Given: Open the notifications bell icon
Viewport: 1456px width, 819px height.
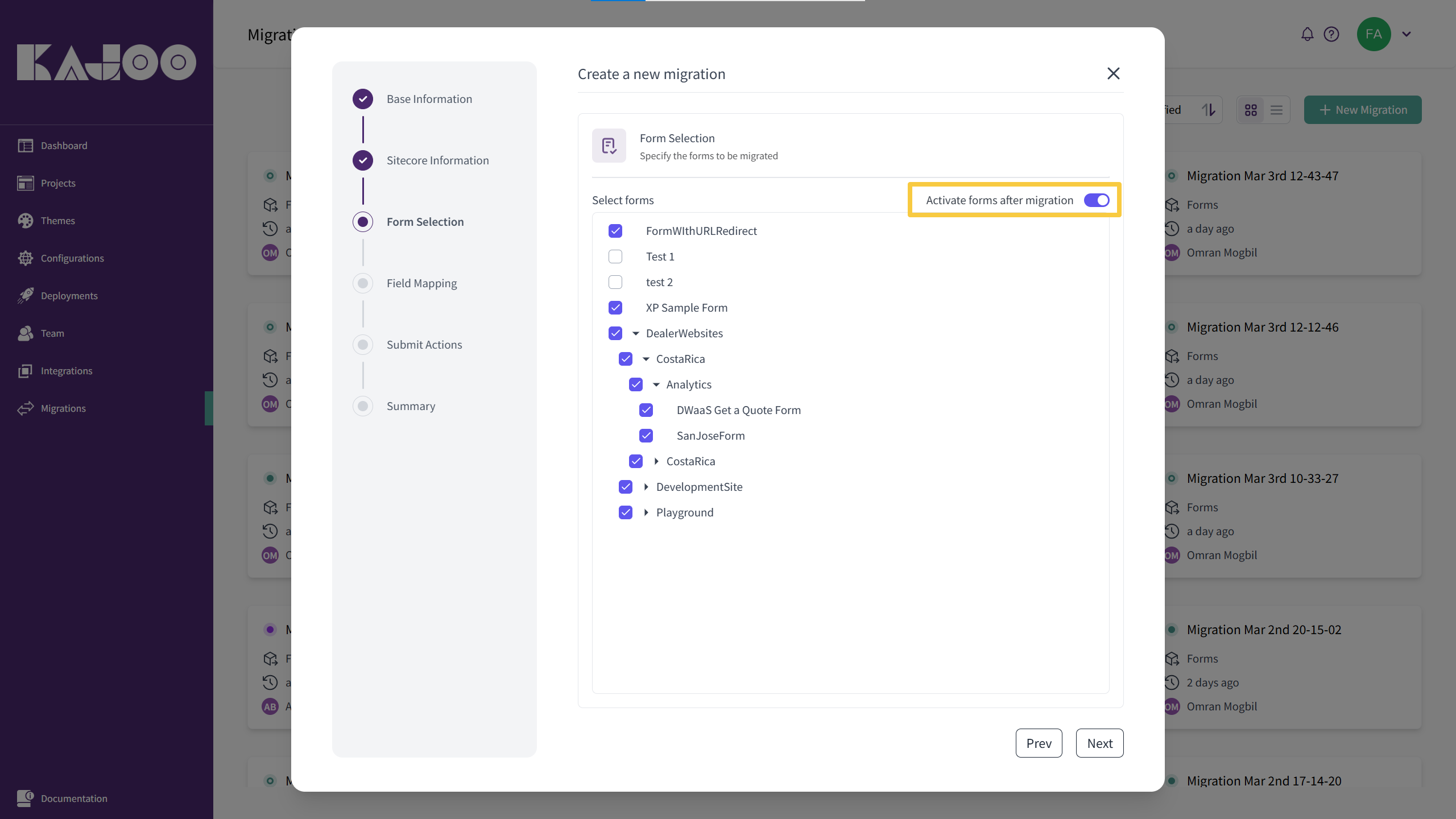Looking at the screenshot, I should pyautogui.click(x=1307, y=34).
